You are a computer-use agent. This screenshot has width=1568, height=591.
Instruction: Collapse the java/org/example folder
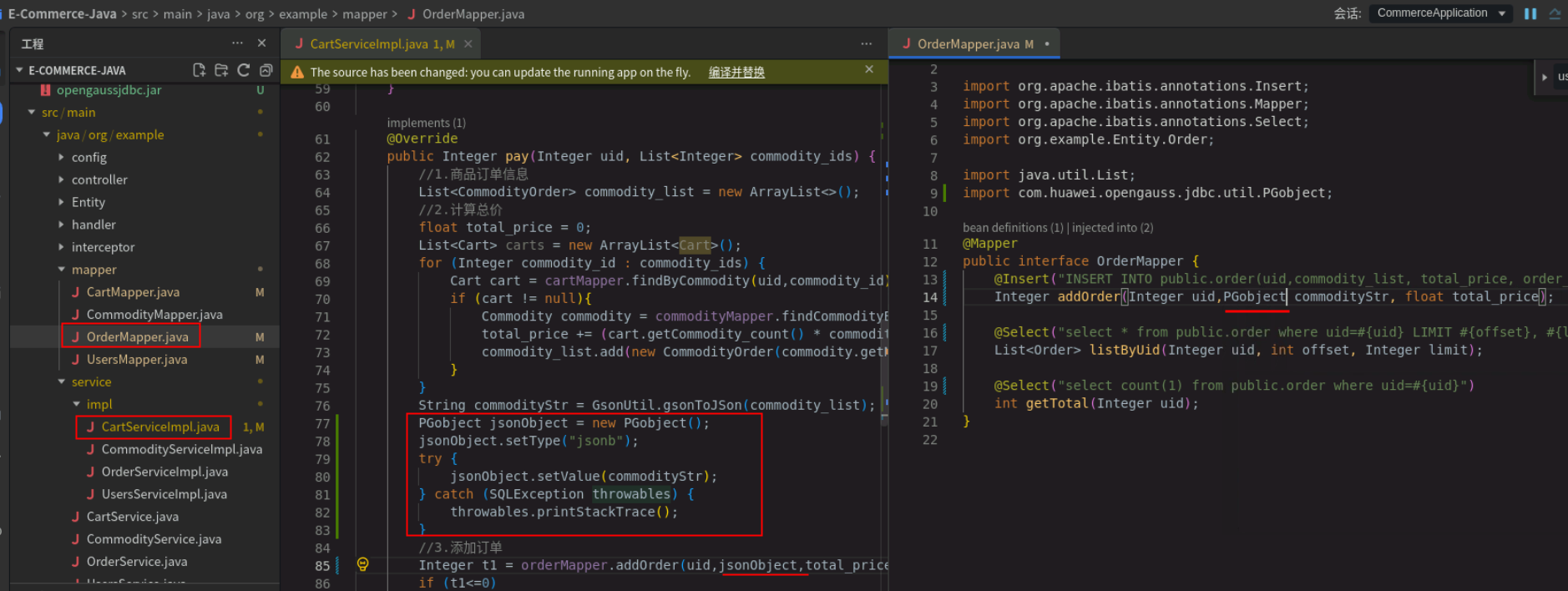point(47,134)
